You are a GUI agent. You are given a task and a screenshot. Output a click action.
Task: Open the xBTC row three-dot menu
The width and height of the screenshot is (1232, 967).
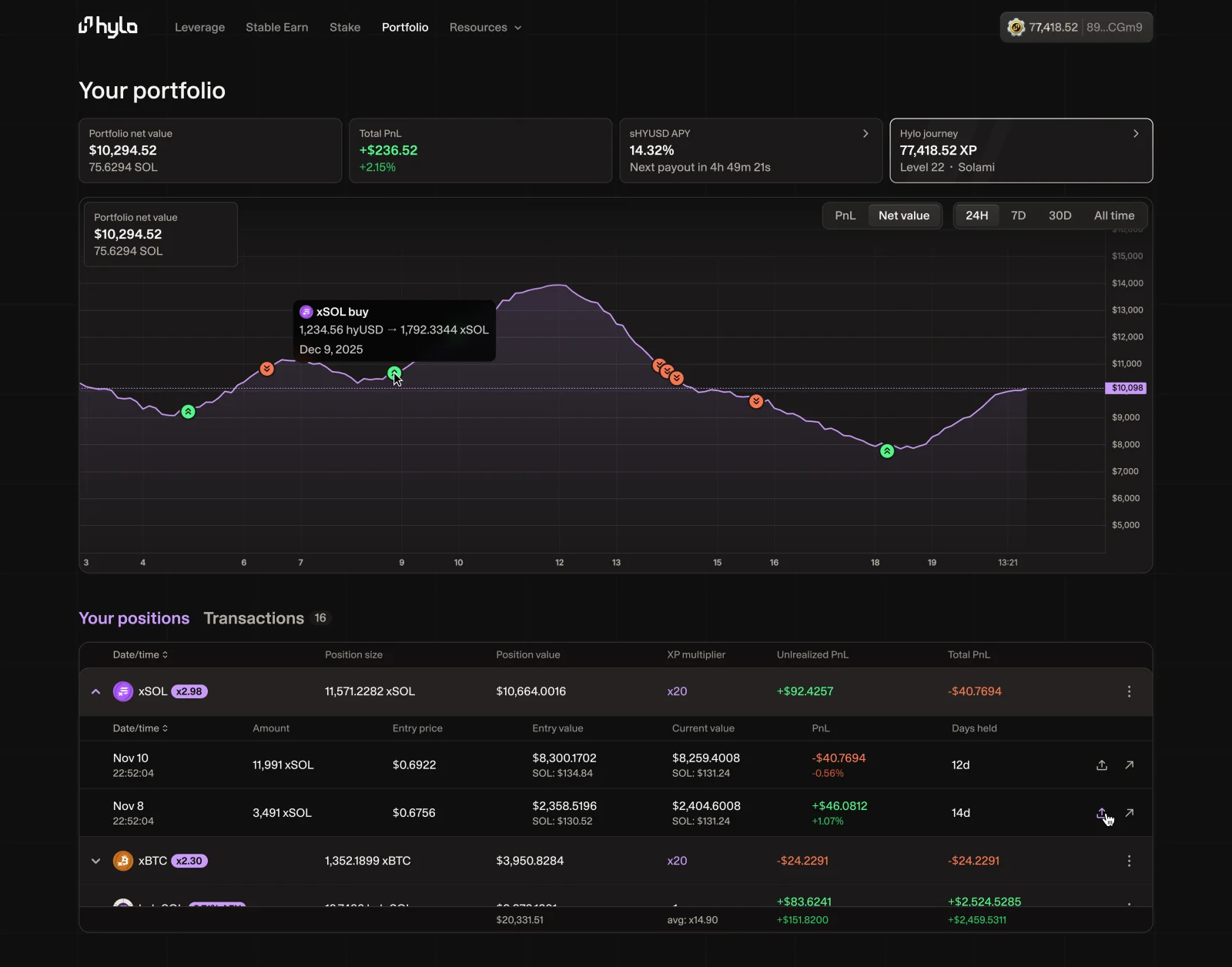click(x=1129, y=861)
